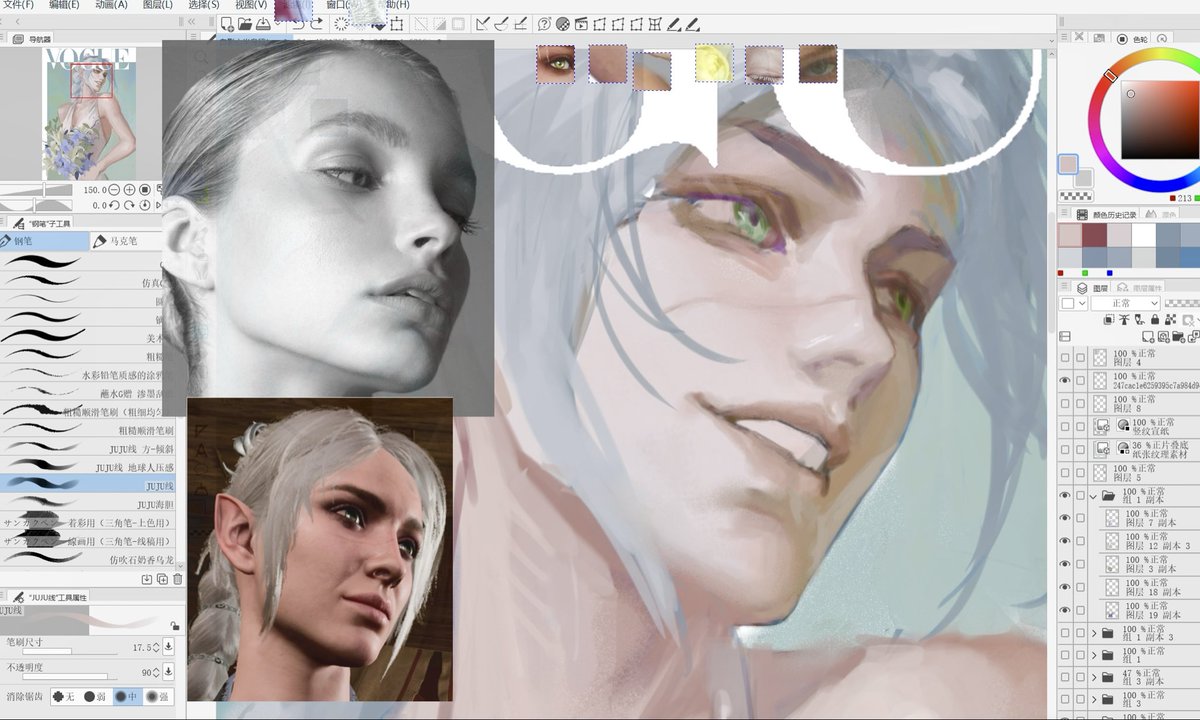The image size is (1200, 720).
Task: Select the 粗糙顺滑笔刷 brush
Action: click(x=88, y=430)
